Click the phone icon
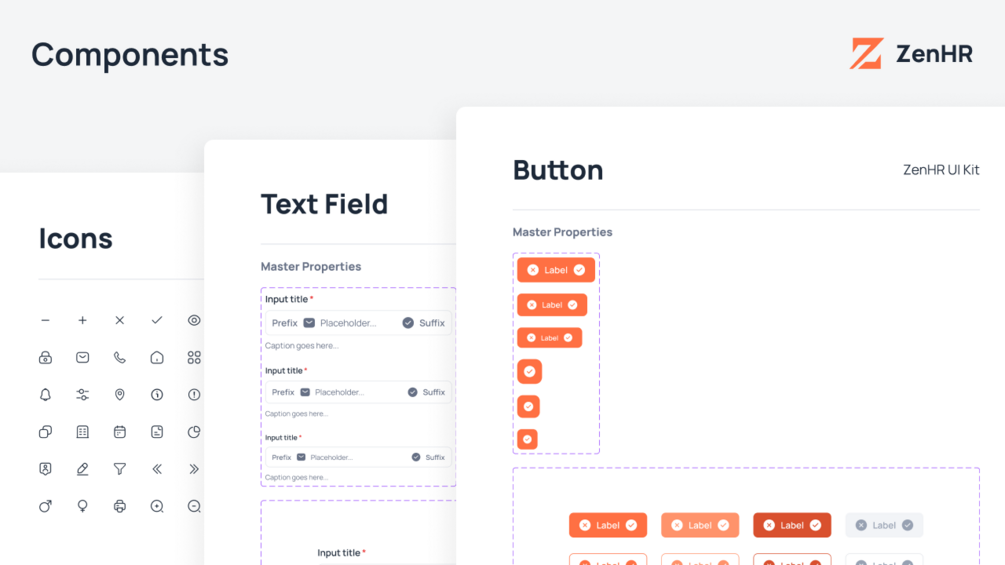The width and height of the screenshot is (1005, 565). coord(120,357)
